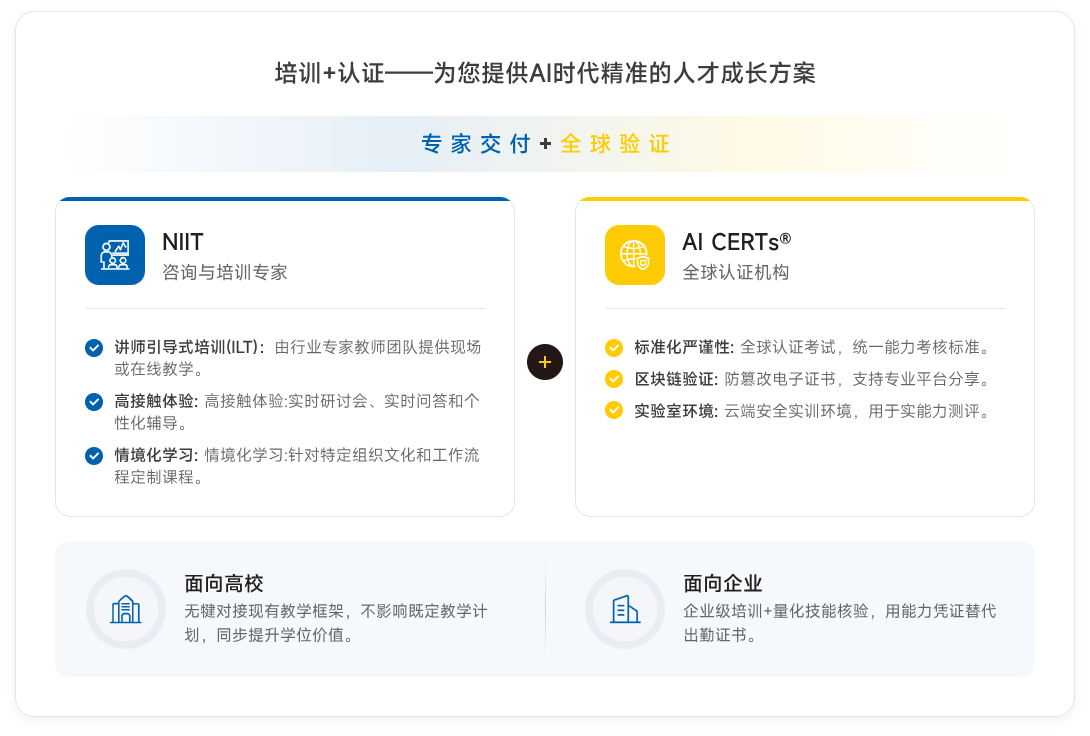Click the 面向企业 heading
Viewport: 1090px width, 736px height.
click(x=723, y=584)
